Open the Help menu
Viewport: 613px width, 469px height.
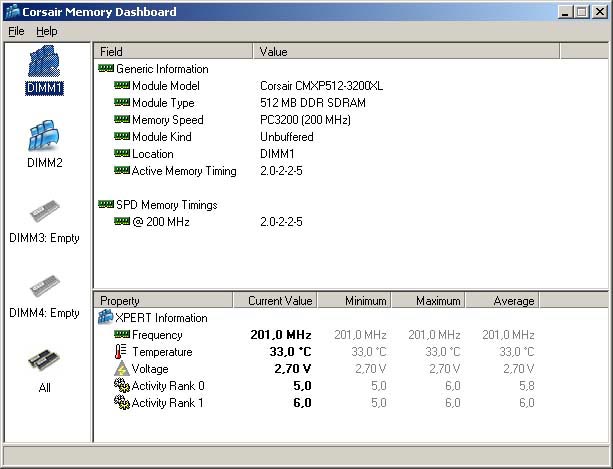coord(47,31)
